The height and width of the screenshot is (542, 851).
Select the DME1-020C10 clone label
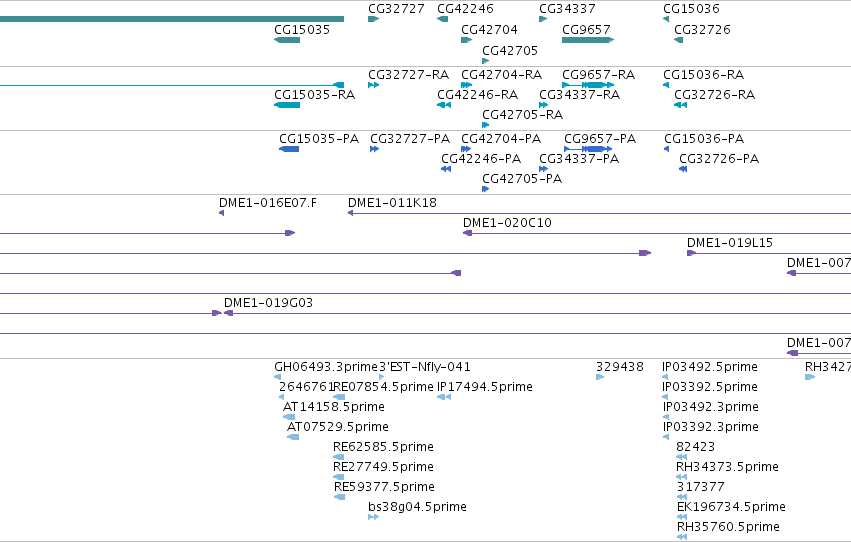pos(507,223)
